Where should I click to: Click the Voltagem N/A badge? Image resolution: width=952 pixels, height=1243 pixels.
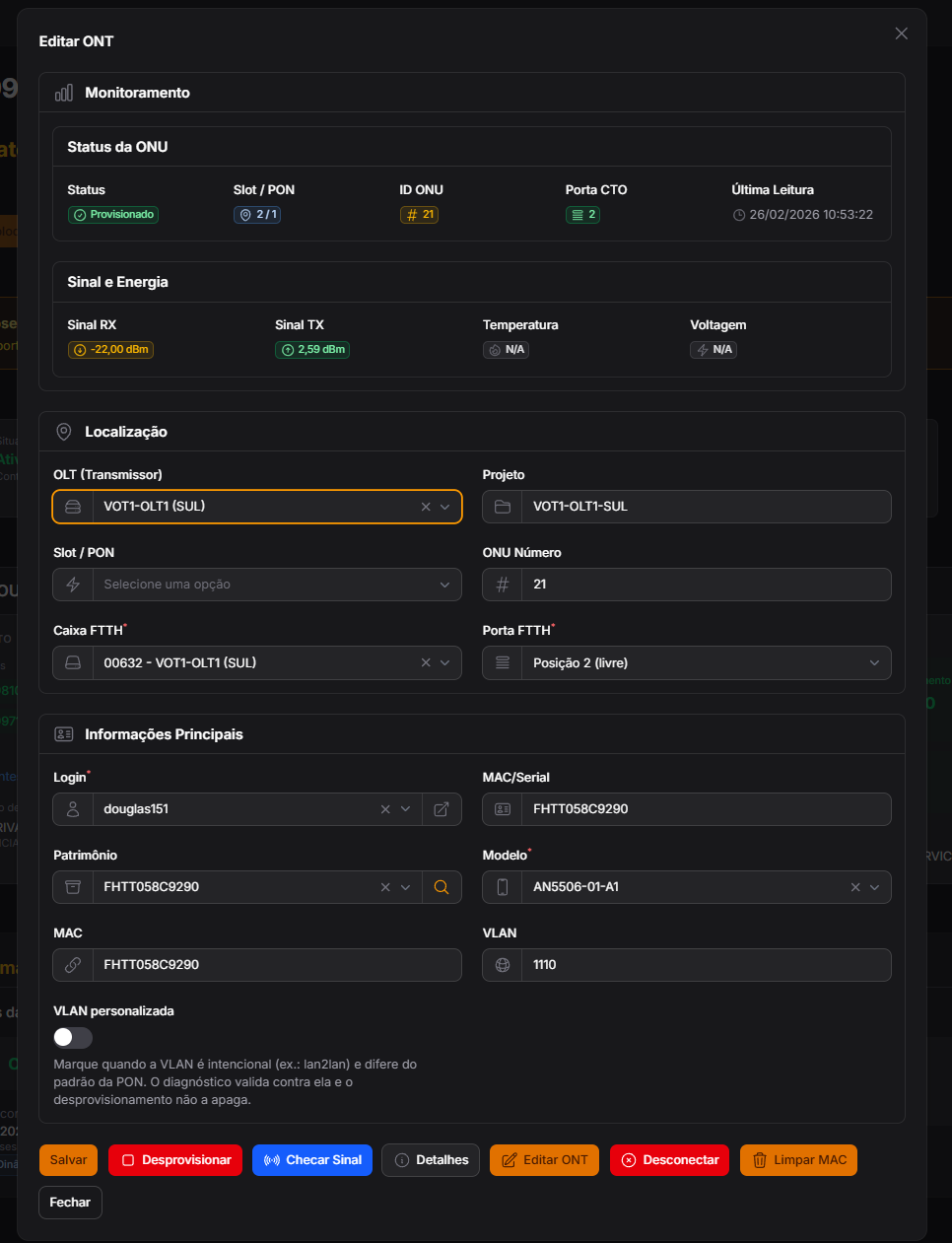coord(714,350)
